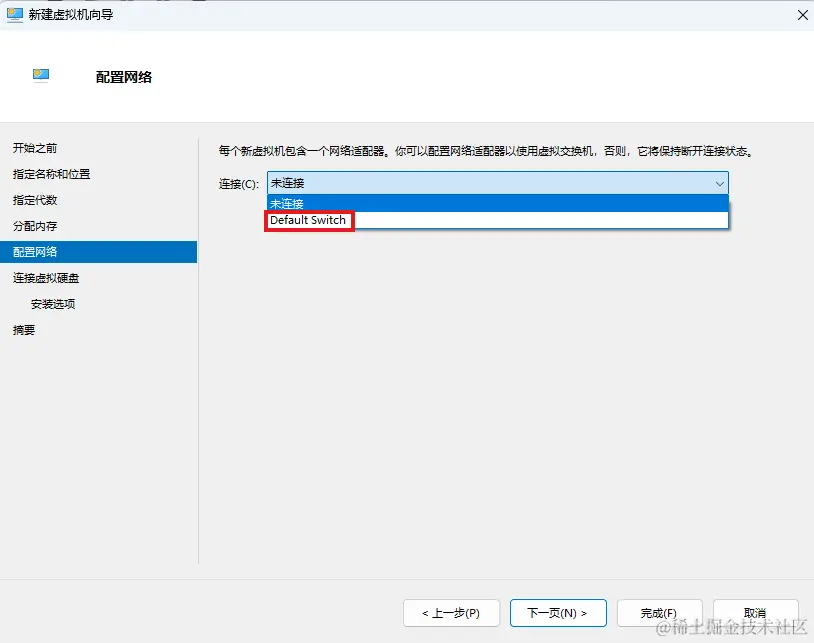Viewport: 814px width, 643px height.
Task: Collapse the 连接 combo box arrow
Action: tap(720, 183)
